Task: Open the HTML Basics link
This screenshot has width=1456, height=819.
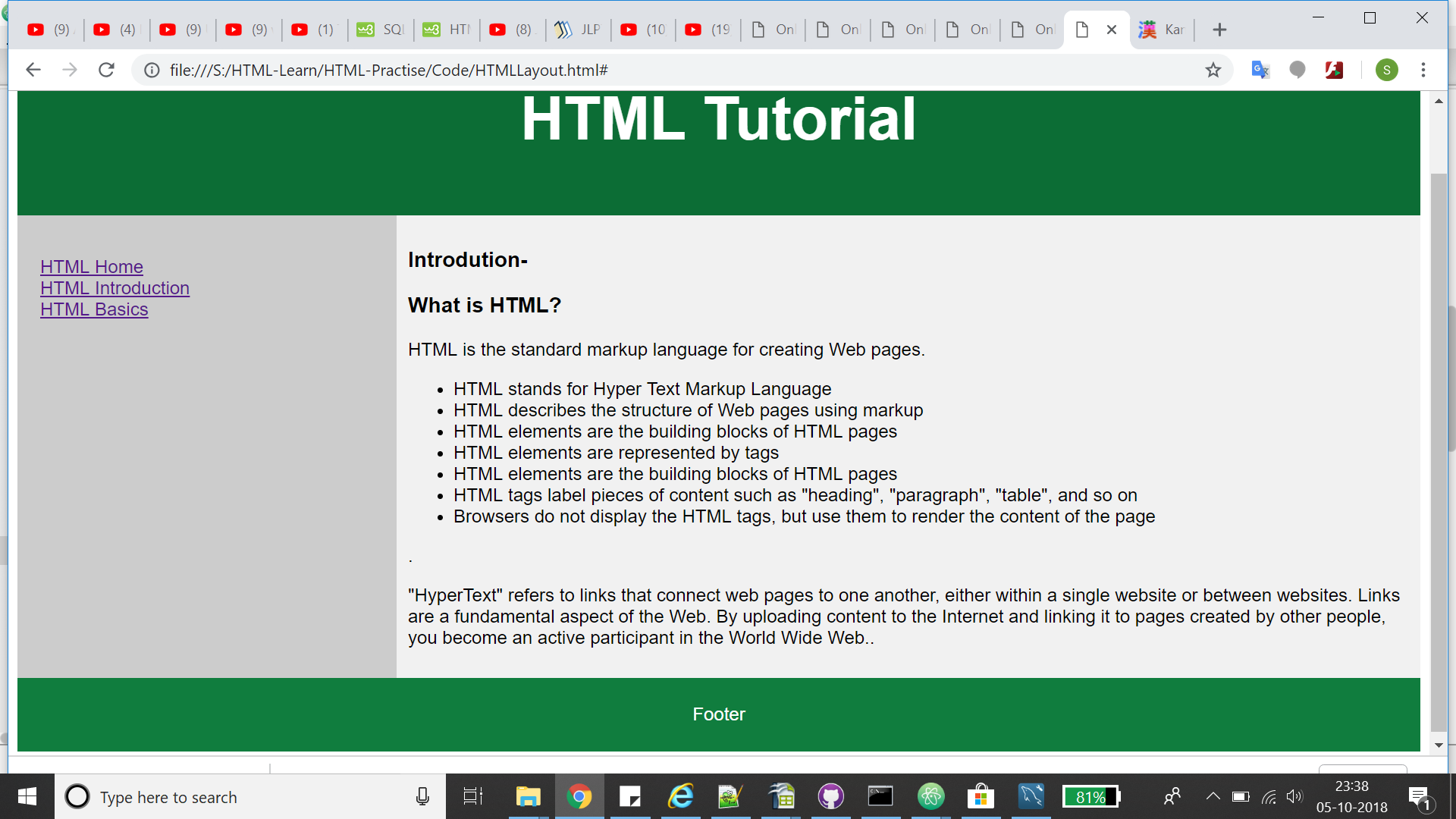Action: coord(93,309)
